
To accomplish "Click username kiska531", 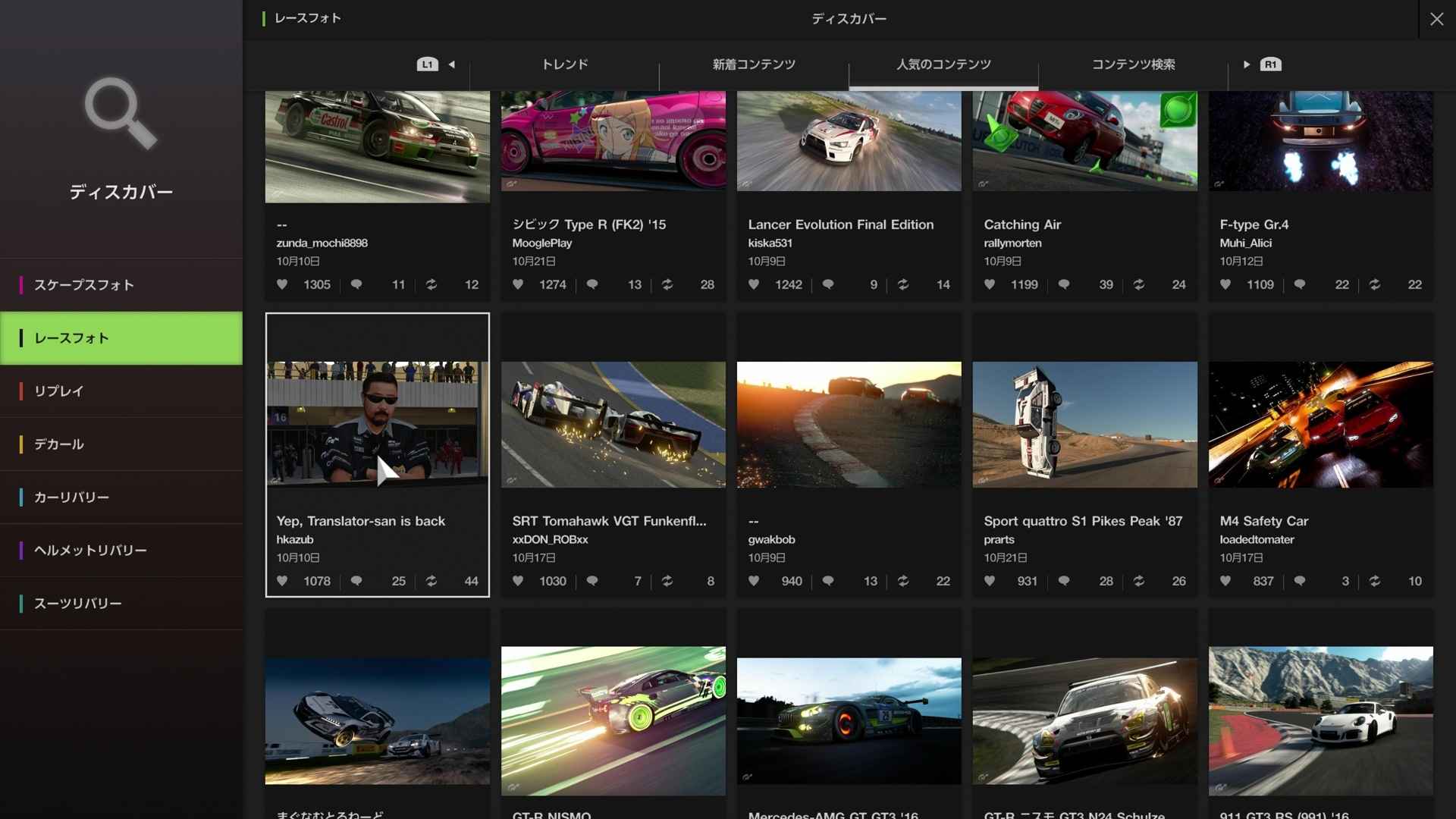I will [x=770, y=243].
